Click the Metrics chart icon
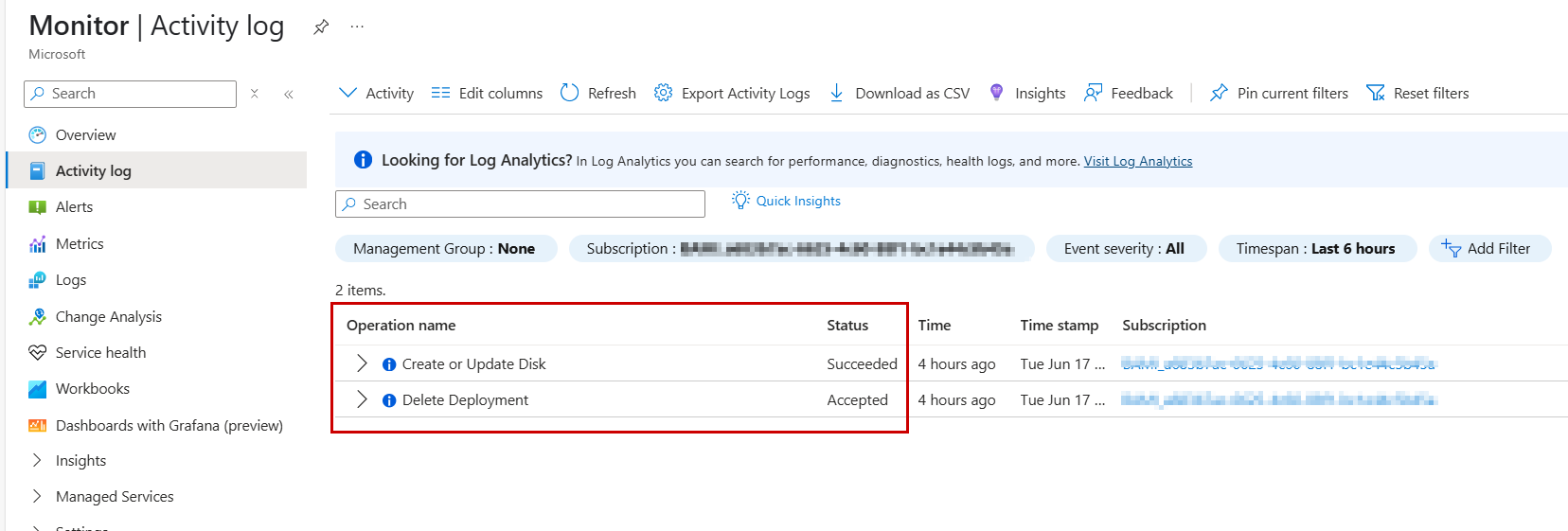The width and height of the screenshot is (1568, 531). 37,243
